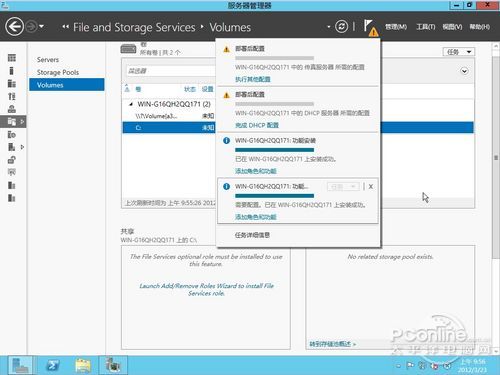Click 添加角色和功能 under 功能安装 notification
The image size is (500, 375).
coord(256,171)
